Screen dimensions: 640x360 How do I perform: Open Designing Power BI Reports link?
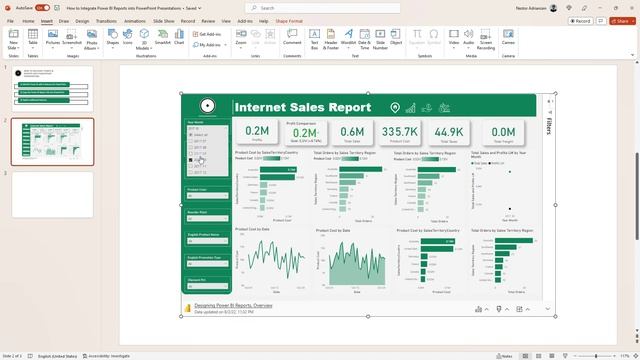point(233,305)
